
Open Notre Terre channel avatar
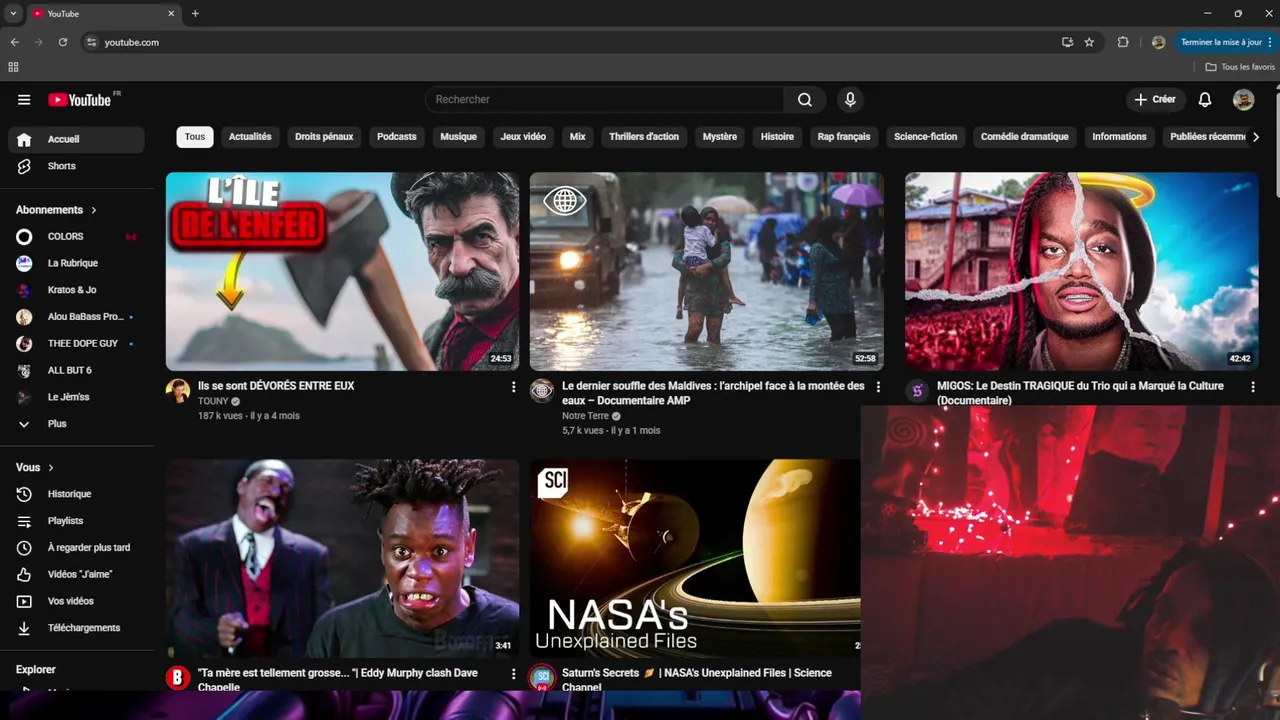click(541, 391)
